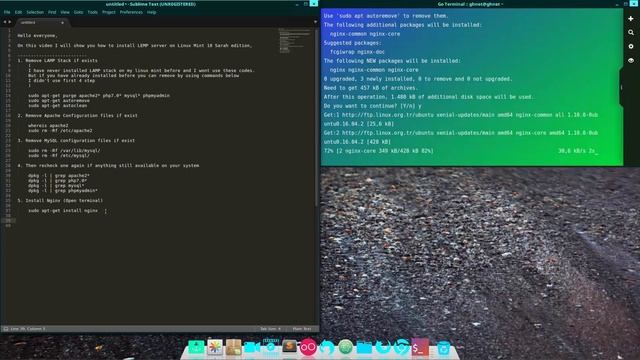Open the trash bin in dock
Image resolution: width=640 pixels, height=360 pixels.
(444, 347)
